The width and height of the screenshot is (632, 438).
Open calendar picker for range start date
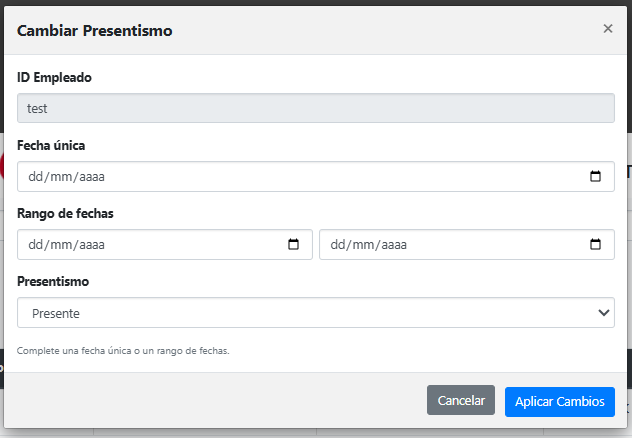click(293, 245)
